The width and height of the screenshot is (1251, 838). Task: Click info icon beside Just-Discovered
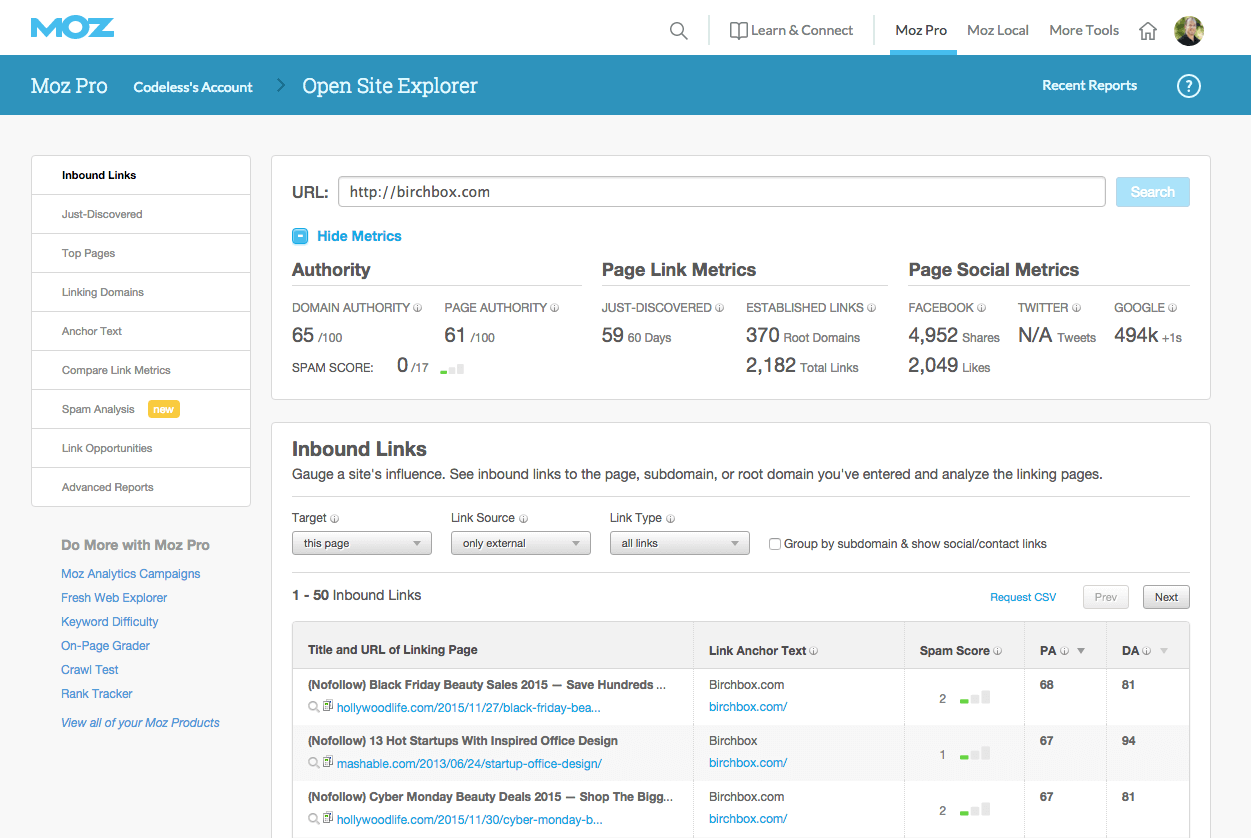pos(721,308)
